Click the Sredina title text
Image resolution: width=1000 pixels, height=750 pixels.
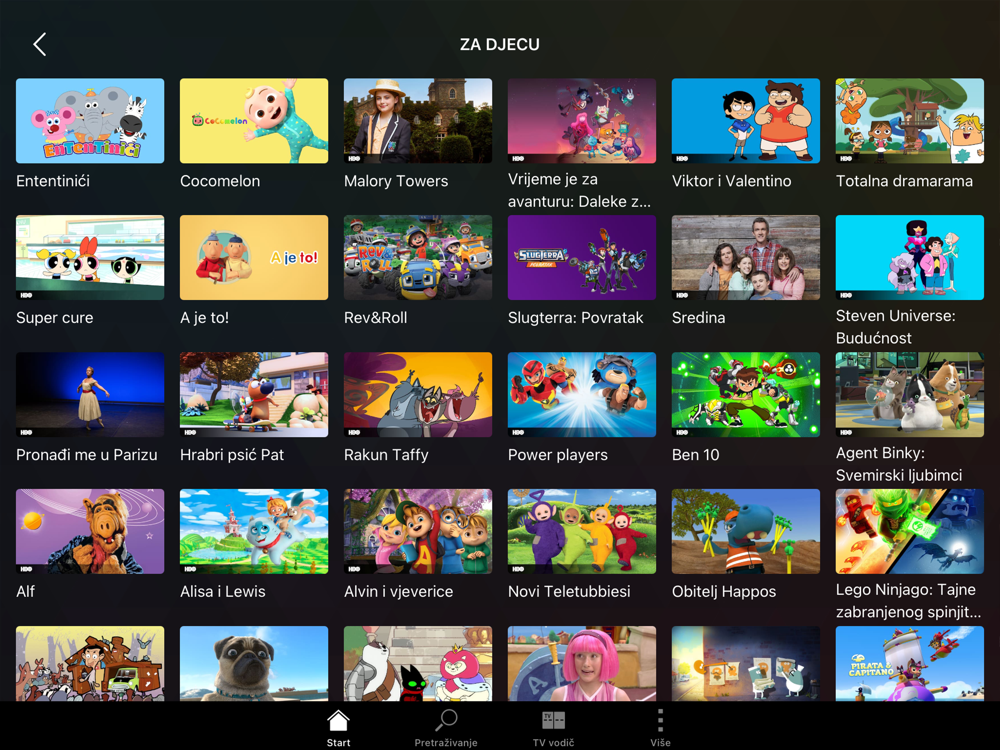[698, 318]
